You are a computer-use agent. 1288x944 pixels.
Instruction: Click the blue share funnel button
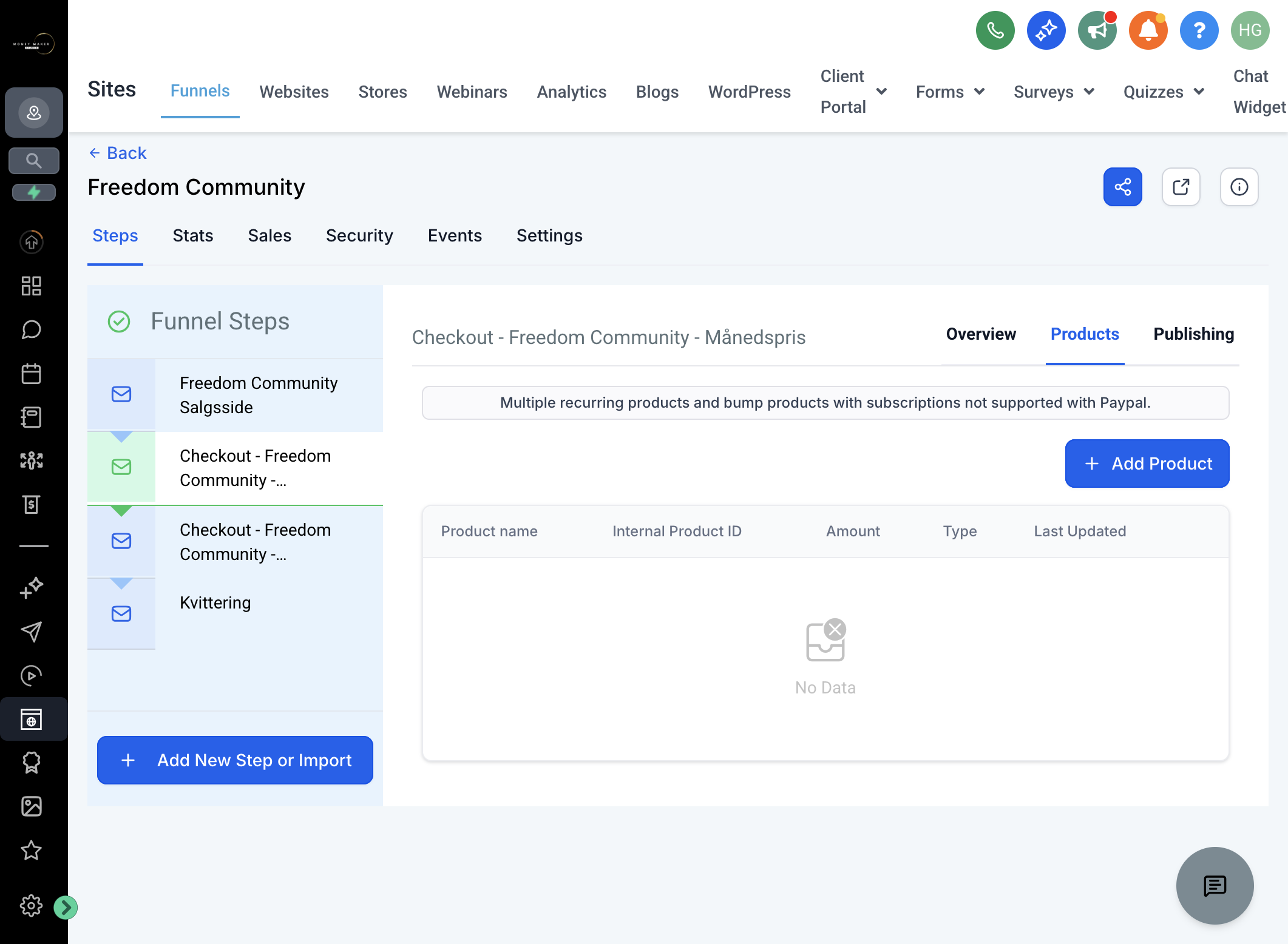[1122, 187]
